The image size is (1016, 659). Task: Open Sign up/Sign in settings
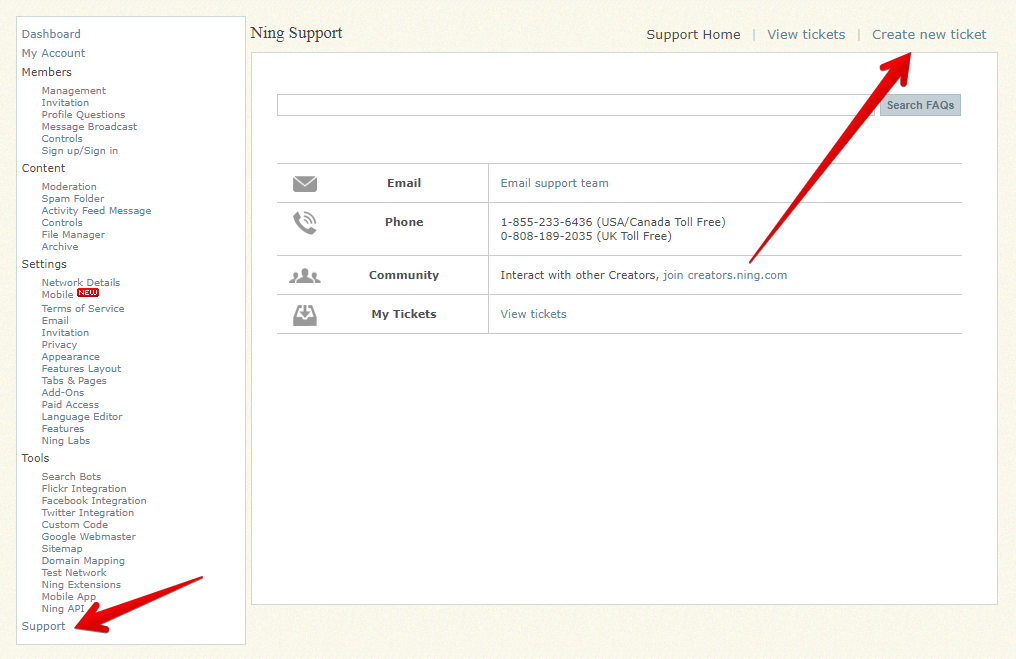point(80,151)
